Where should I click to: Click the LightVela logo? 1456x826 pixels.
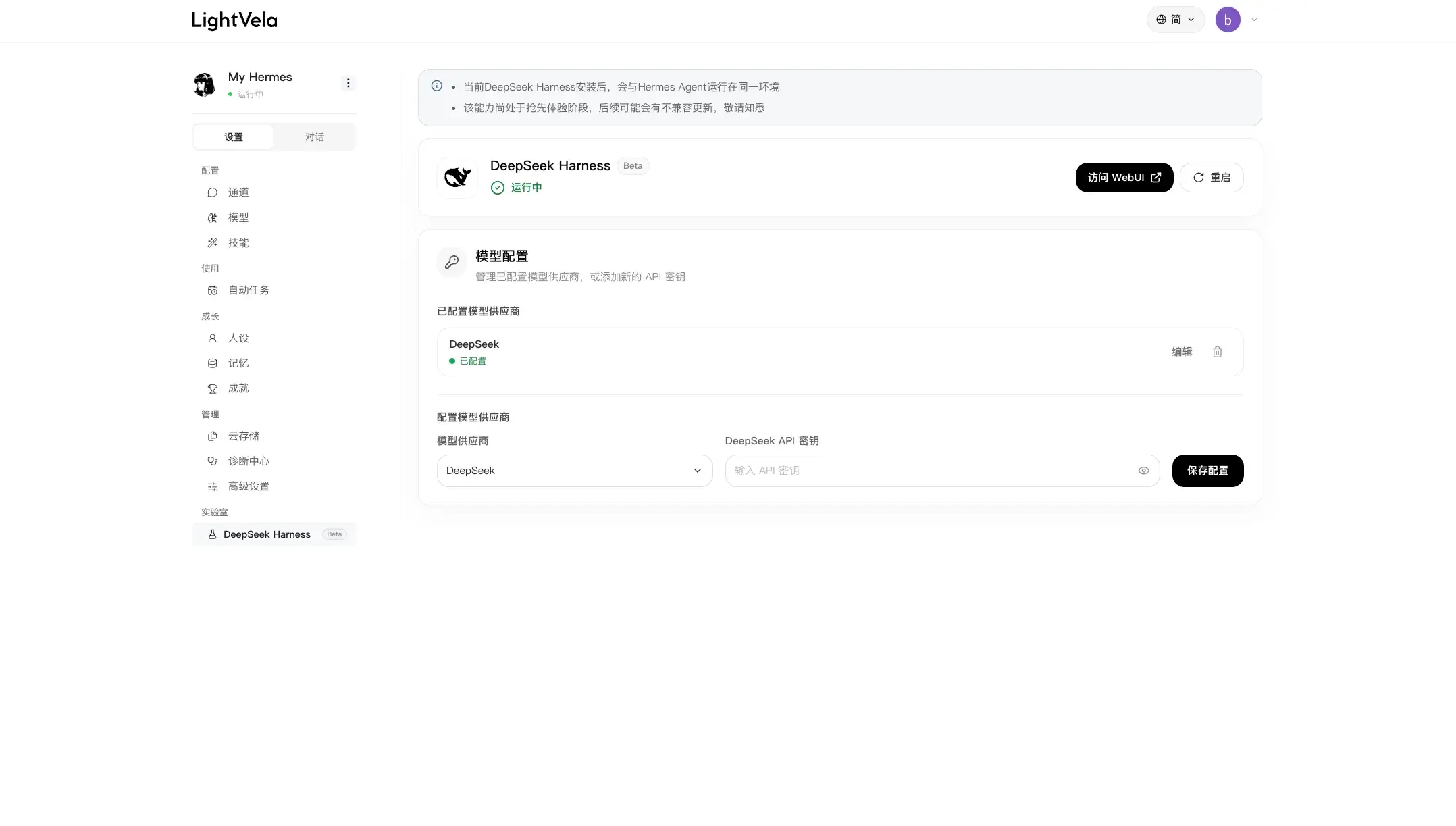tap(234, 20)
